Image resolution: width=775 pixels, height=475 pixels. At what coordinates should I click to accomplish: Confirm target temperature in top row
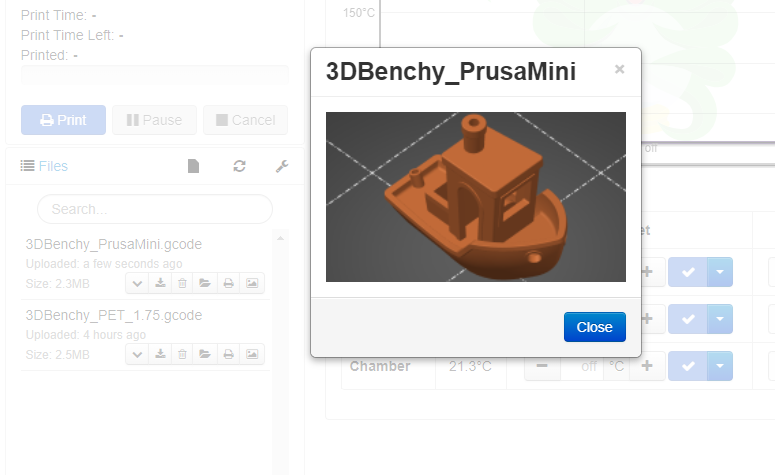[x=688, y=272]
